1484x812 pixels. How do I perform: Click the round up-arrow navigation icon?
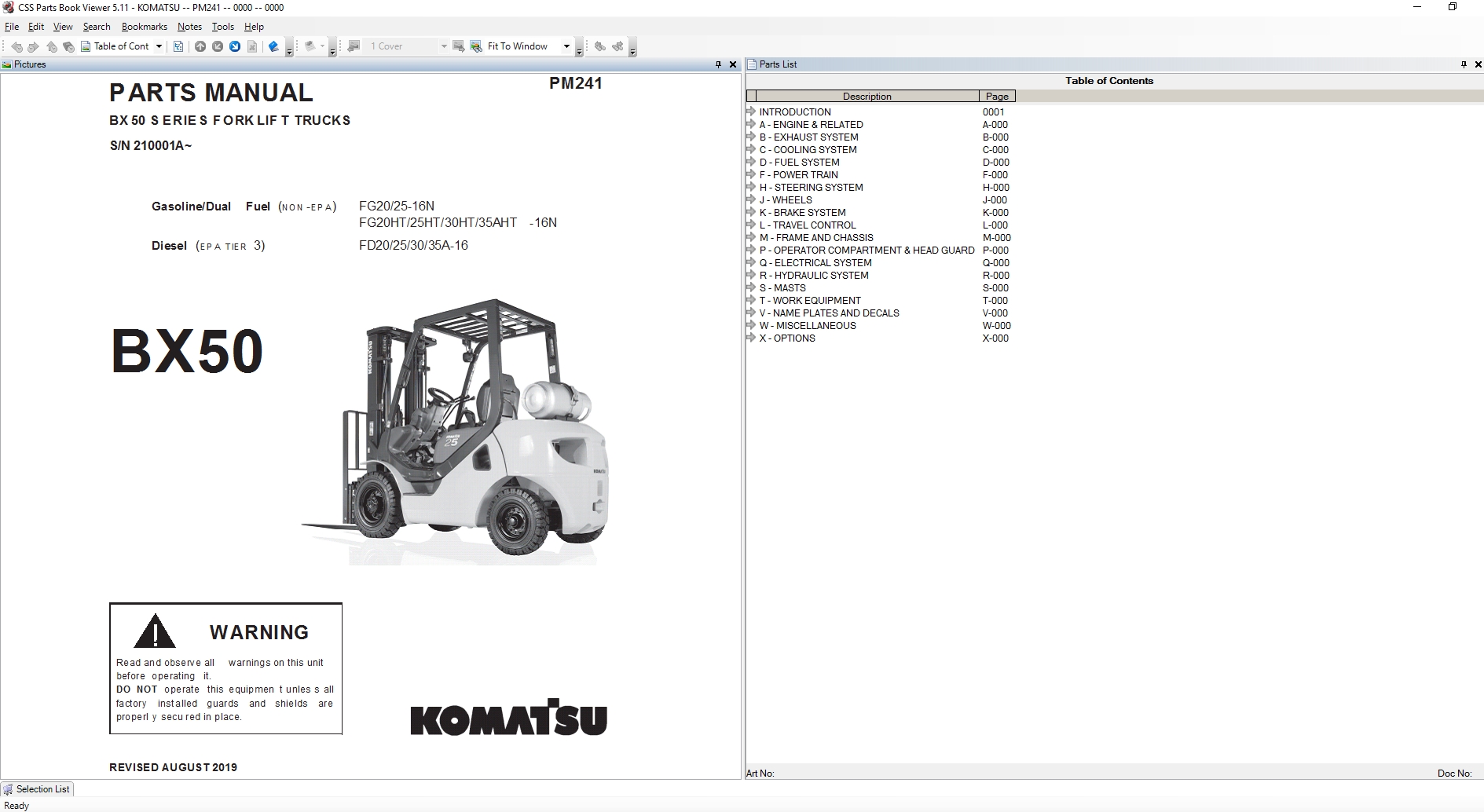200,46
